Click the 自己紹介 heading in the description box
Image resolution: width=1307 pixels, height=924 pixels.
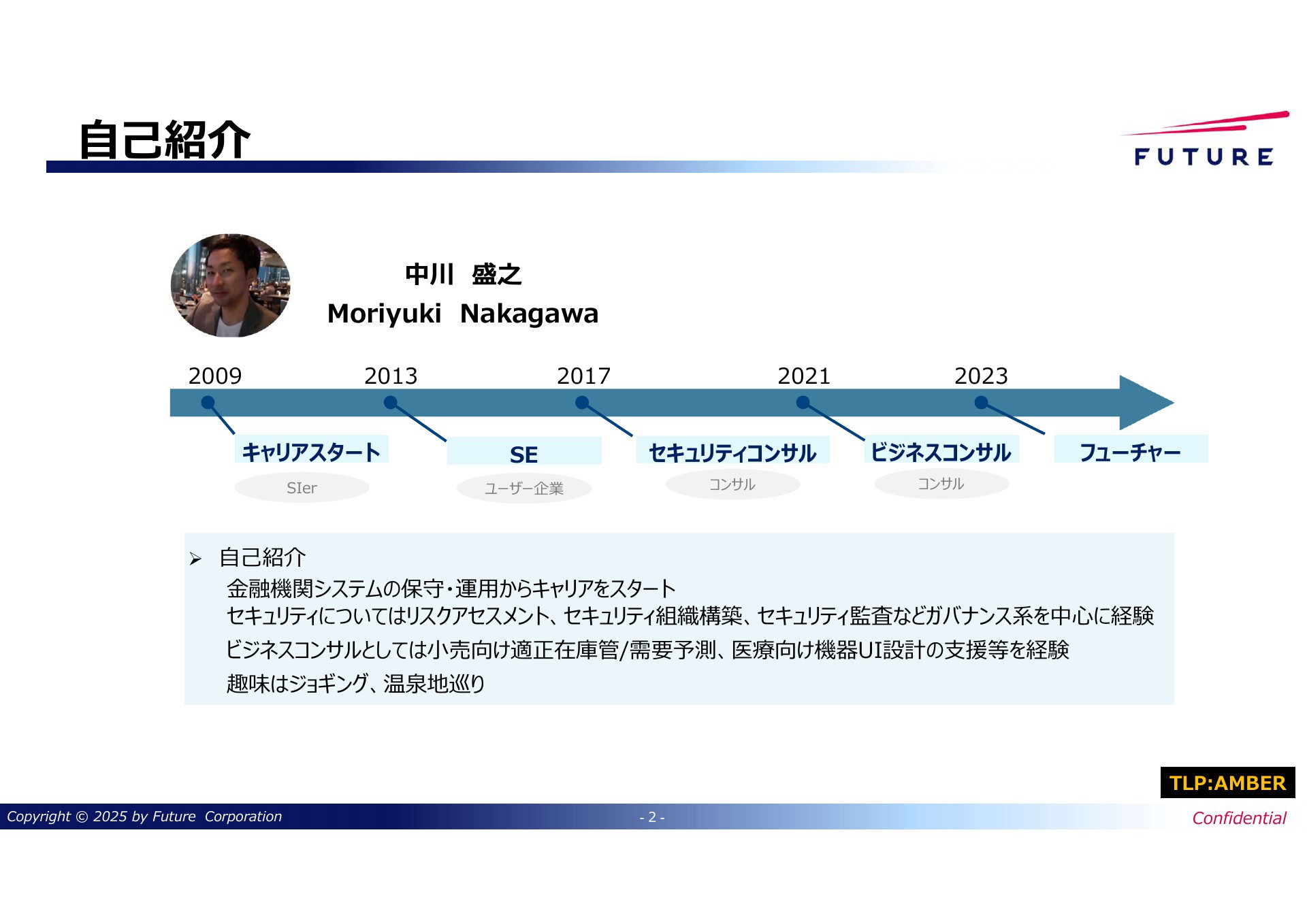click(x=263, y=557)
